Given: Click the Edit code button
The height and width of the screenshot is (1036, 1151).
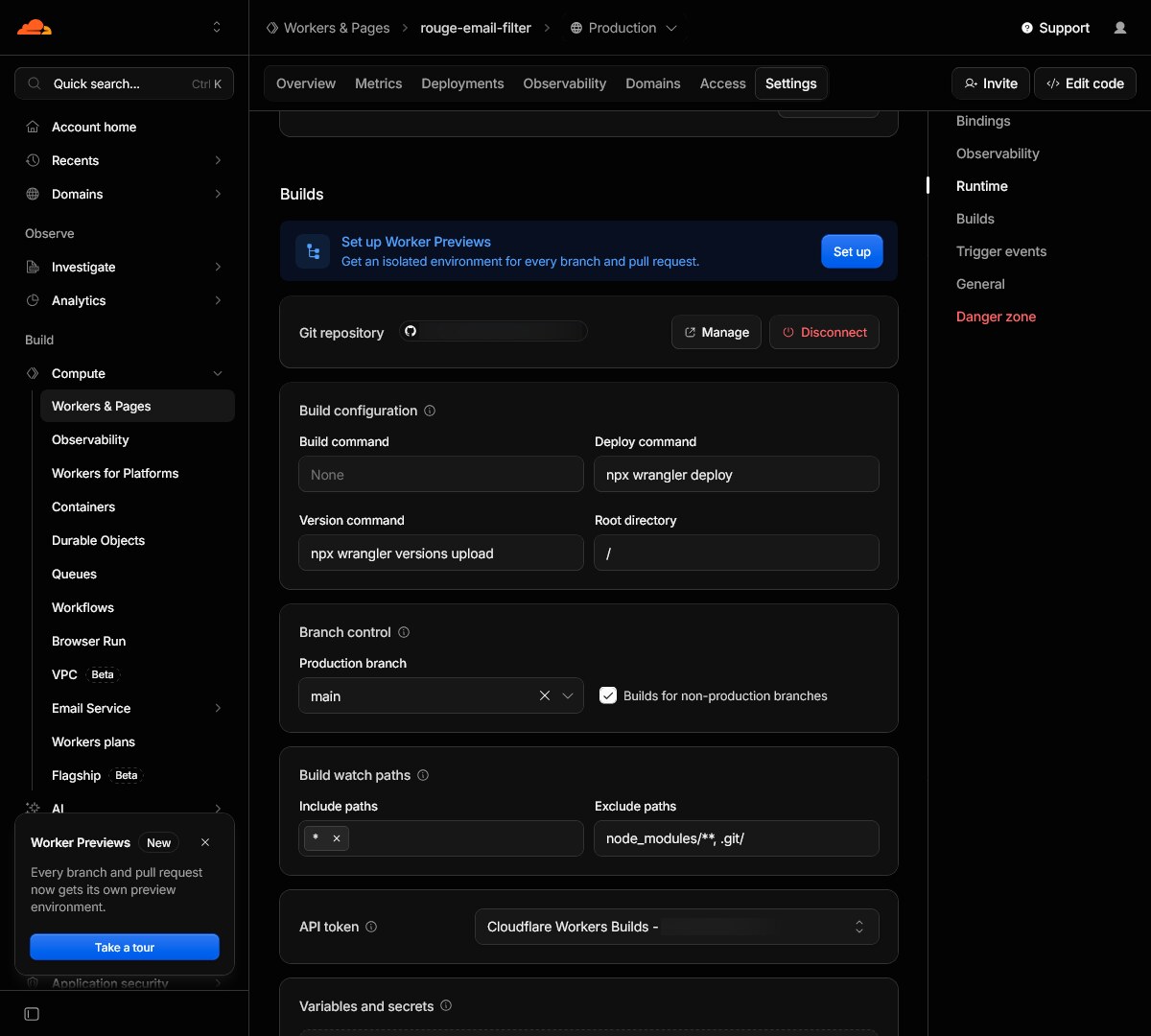Looking at the screenshot, I should (x=1085, y=83).
